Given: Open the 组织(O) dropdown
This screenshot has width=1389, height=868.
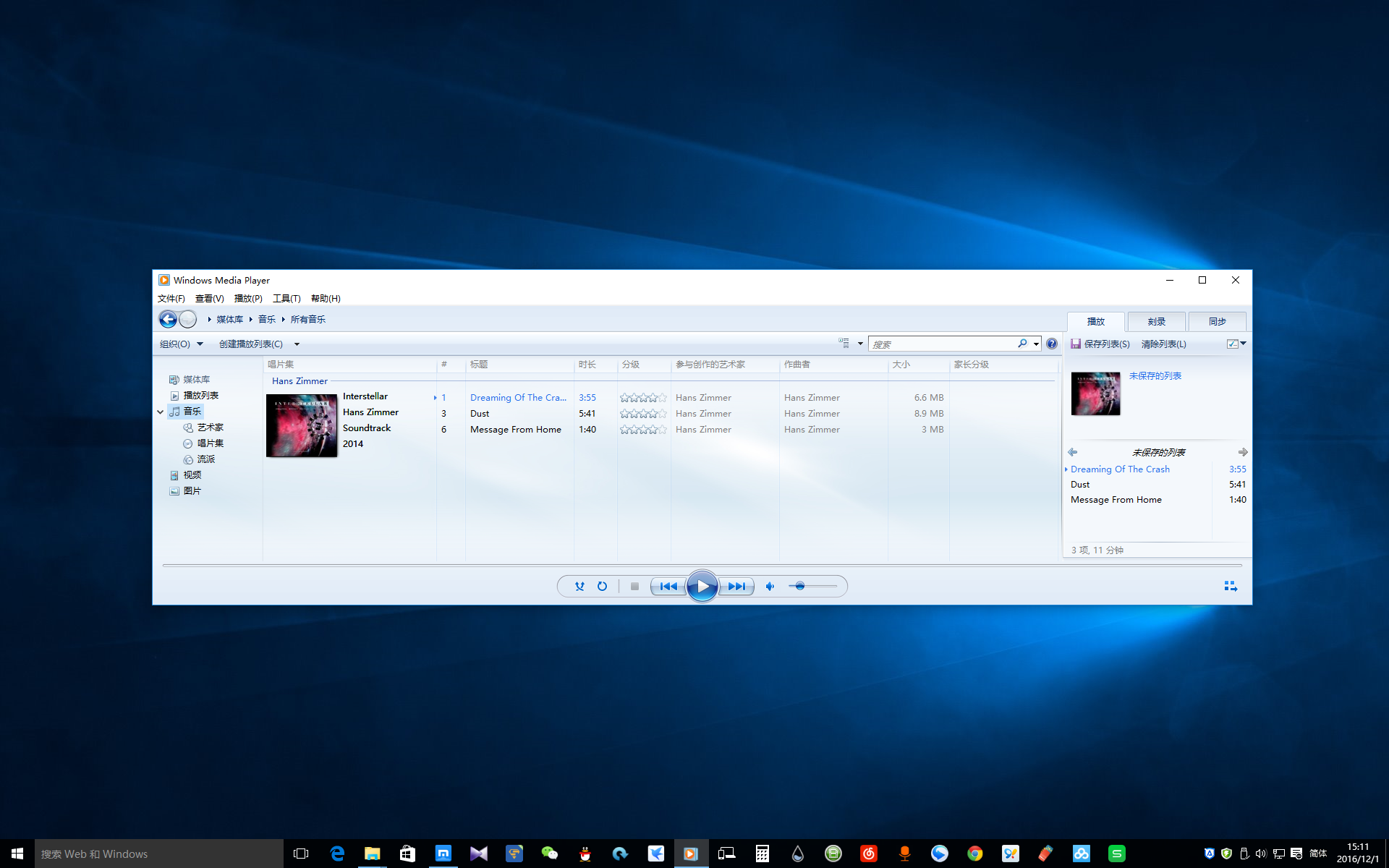Looking at the screenshot, I should 182,344.
